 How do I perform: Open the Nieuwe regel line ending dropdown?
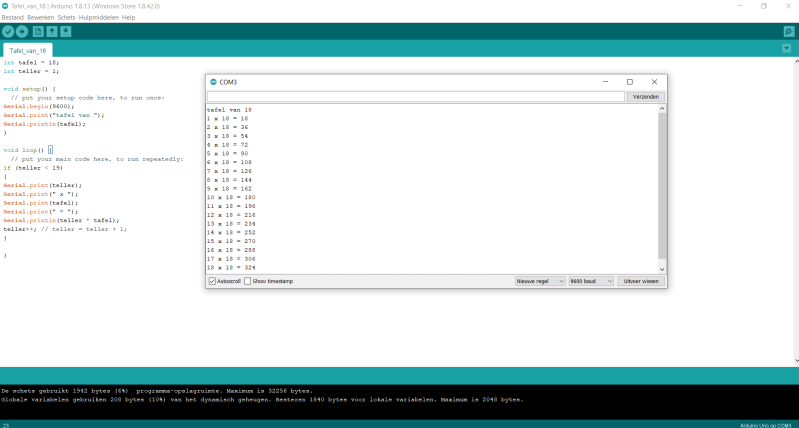pos(540,282)
